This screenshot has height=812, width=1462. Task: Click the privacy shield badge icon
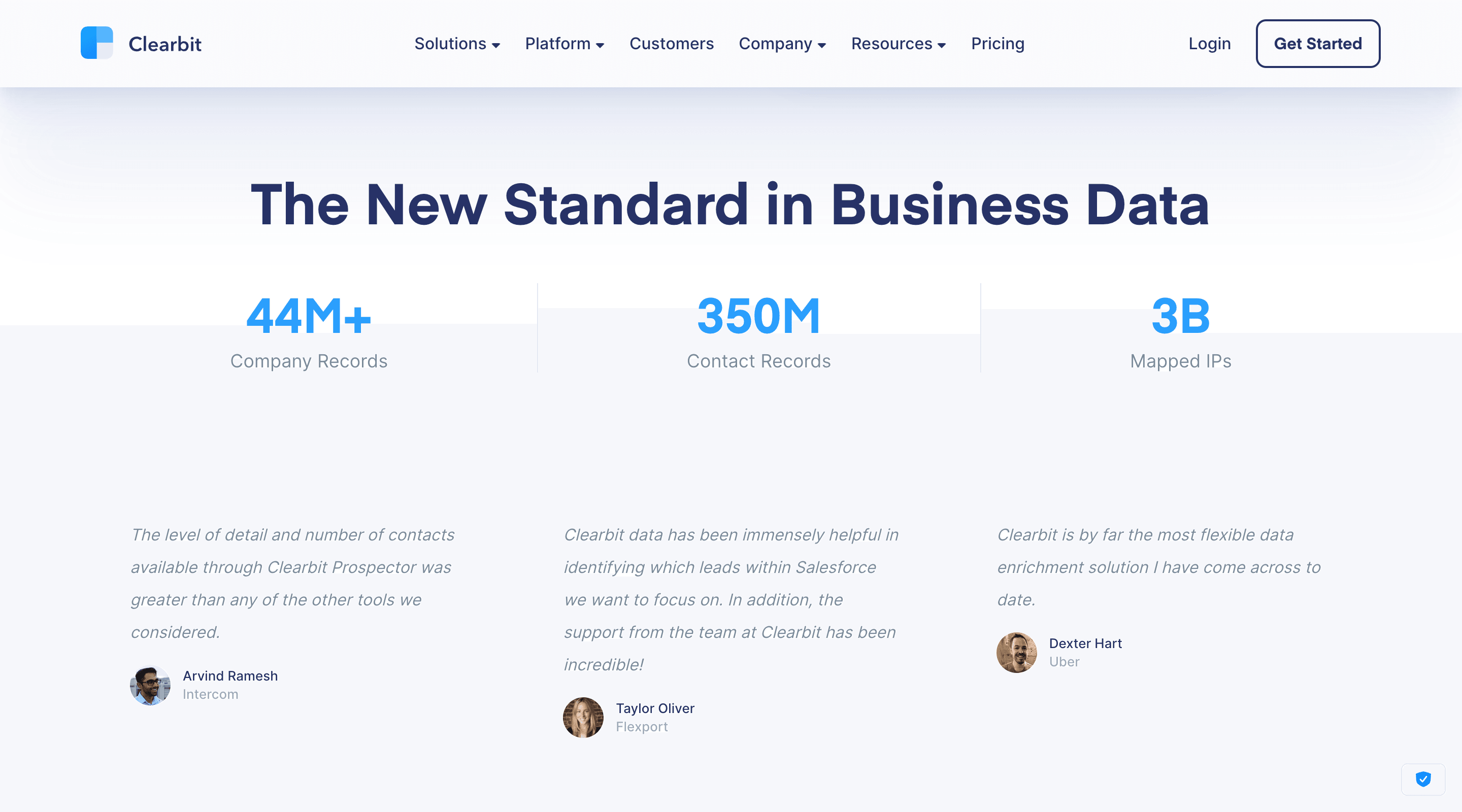pos(1423,779)
